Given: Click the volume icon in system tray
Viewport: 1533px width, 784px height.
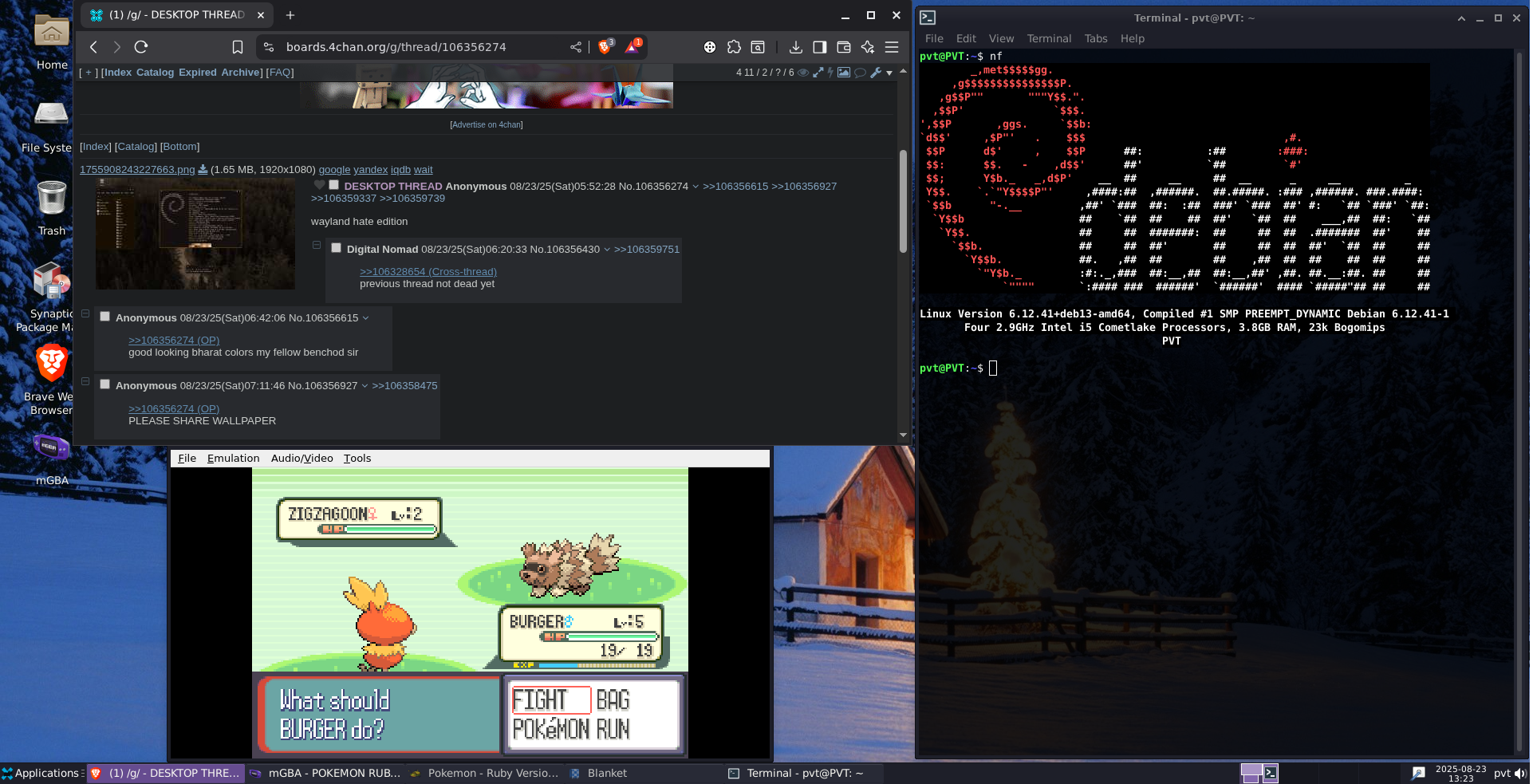Looking at the screenshot, I should [x=1521, y=773].
